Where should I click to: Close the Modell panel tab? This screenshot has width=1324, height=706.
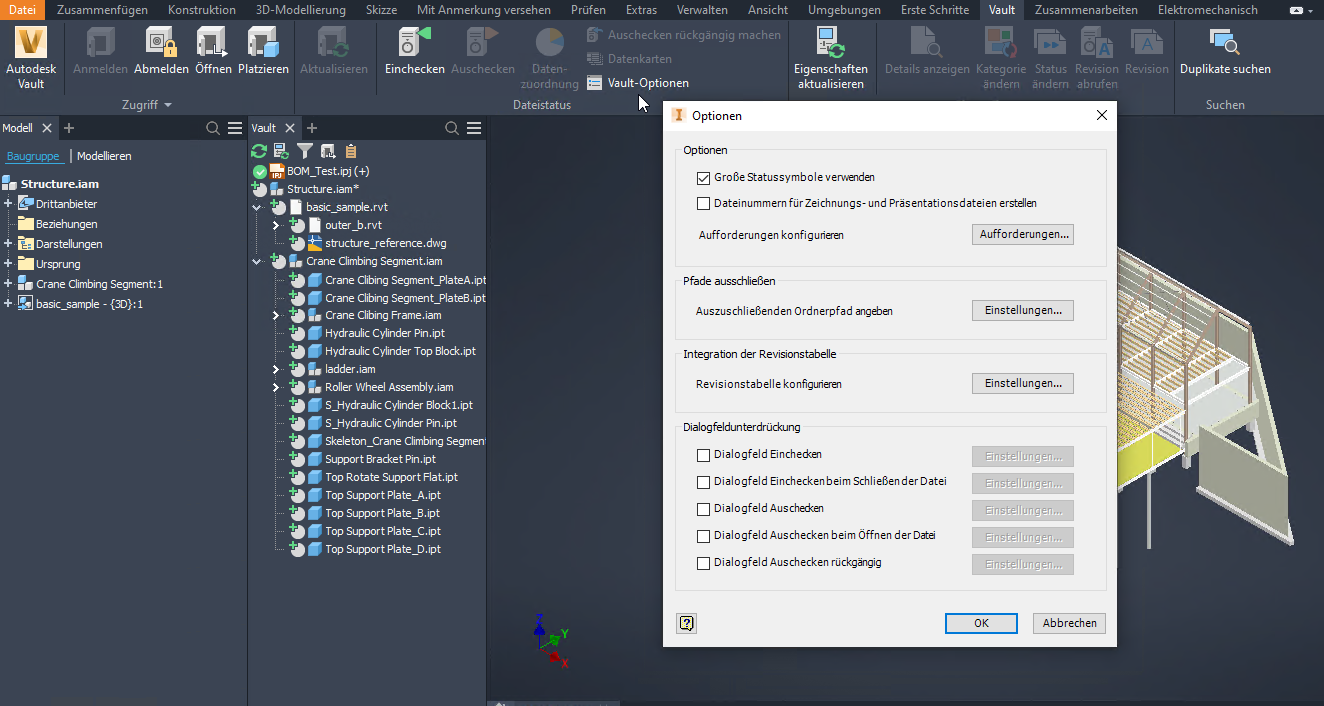coord(46,128)
